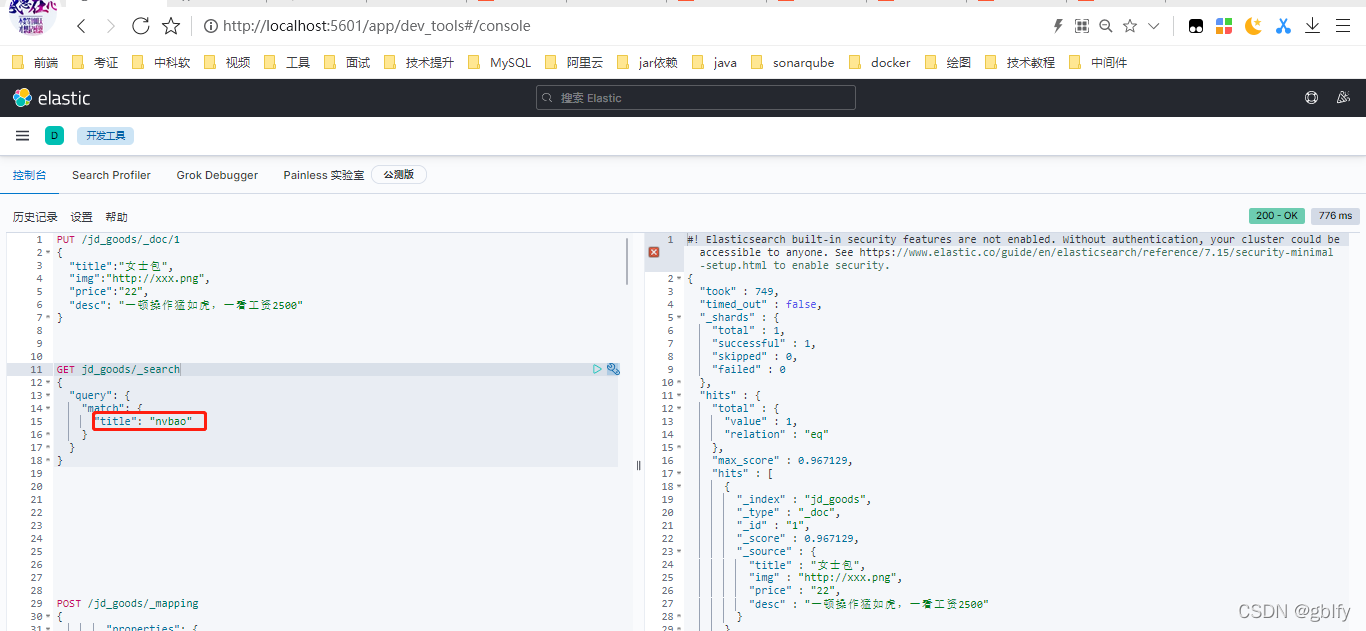1366x631 pixels.
Task: Open the MySQL bookmark folder
Action: (x=499, y=62)
